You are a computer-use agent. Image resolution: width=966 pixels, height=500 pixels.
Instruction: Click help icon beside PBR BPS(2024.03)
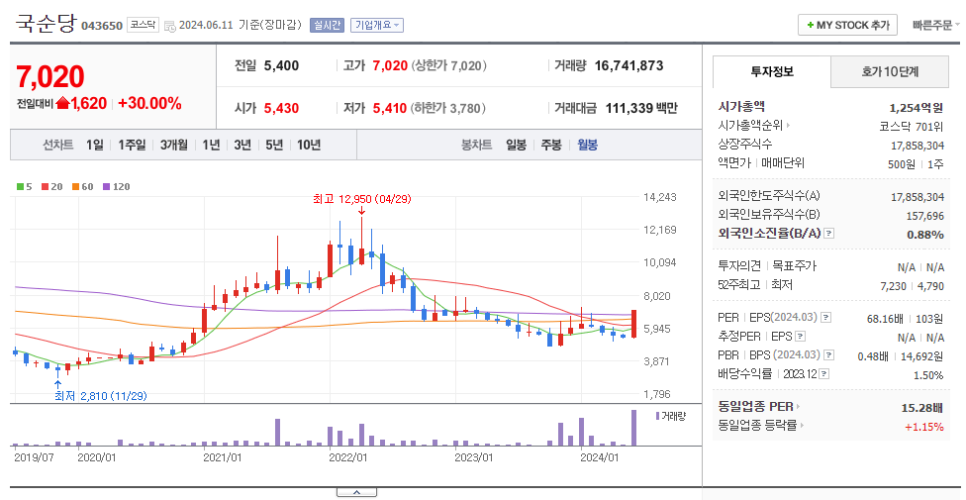pyautogui.click(x=827, y=355)
